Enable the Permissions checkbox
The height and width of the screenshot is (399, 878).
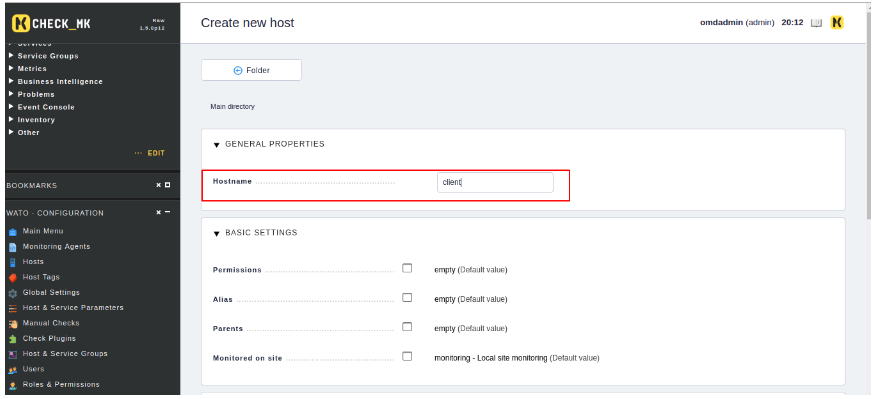(407, 268)
